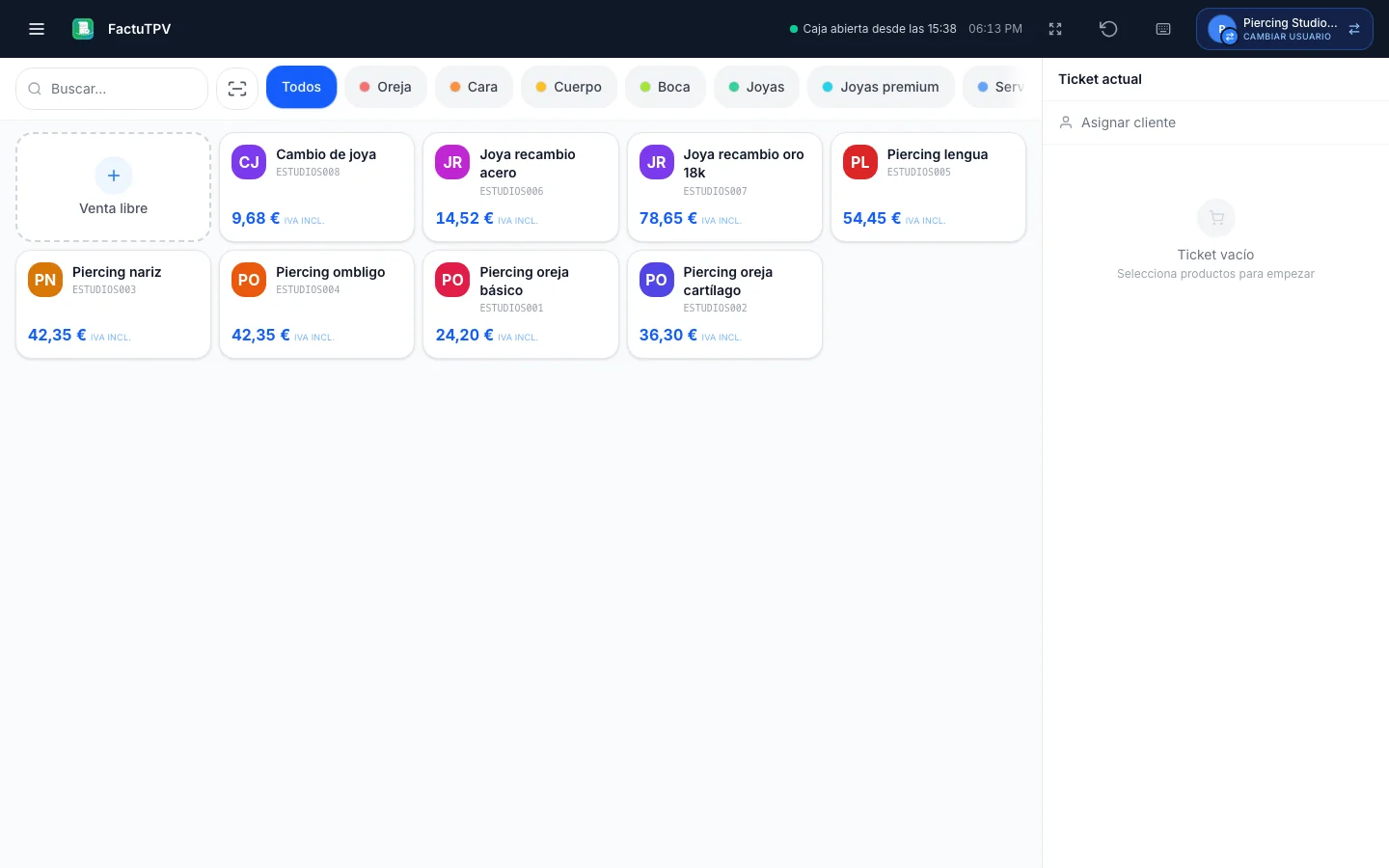1389x868 pixels.
Task: Toggle fullscreen mode icon
Action: (x=1055, y=29)
